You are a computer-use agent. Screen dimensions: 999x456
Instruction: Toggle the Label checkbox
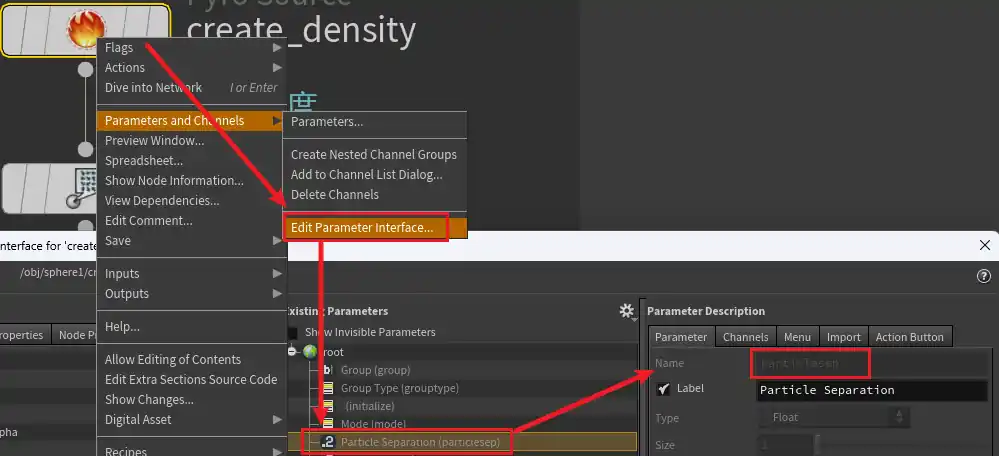[662, 389]
